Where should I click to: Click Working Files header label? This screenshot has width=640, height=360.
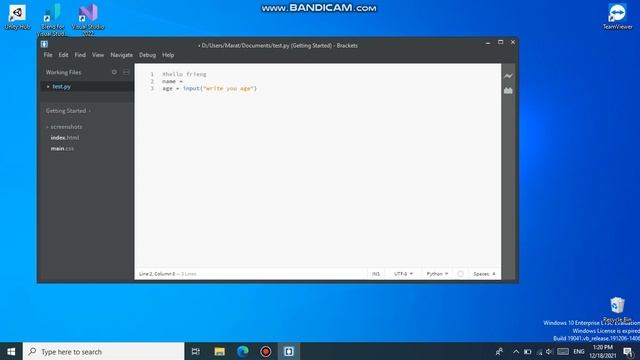[x=63, y=72]
